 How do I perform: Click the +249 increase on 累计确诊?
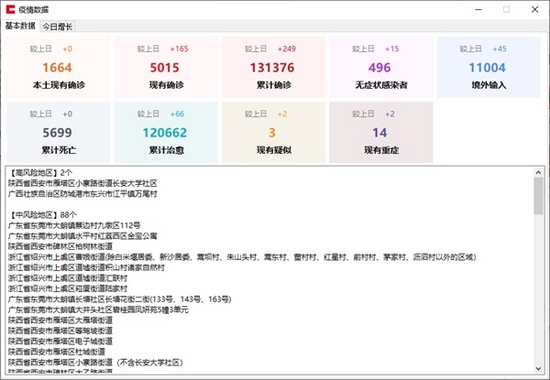287,49
